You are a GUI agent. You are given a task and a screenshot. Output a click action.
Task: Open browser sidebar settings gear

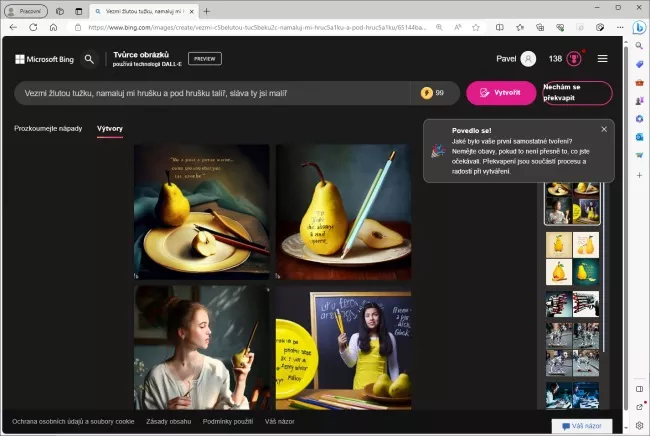pos(638,425)
